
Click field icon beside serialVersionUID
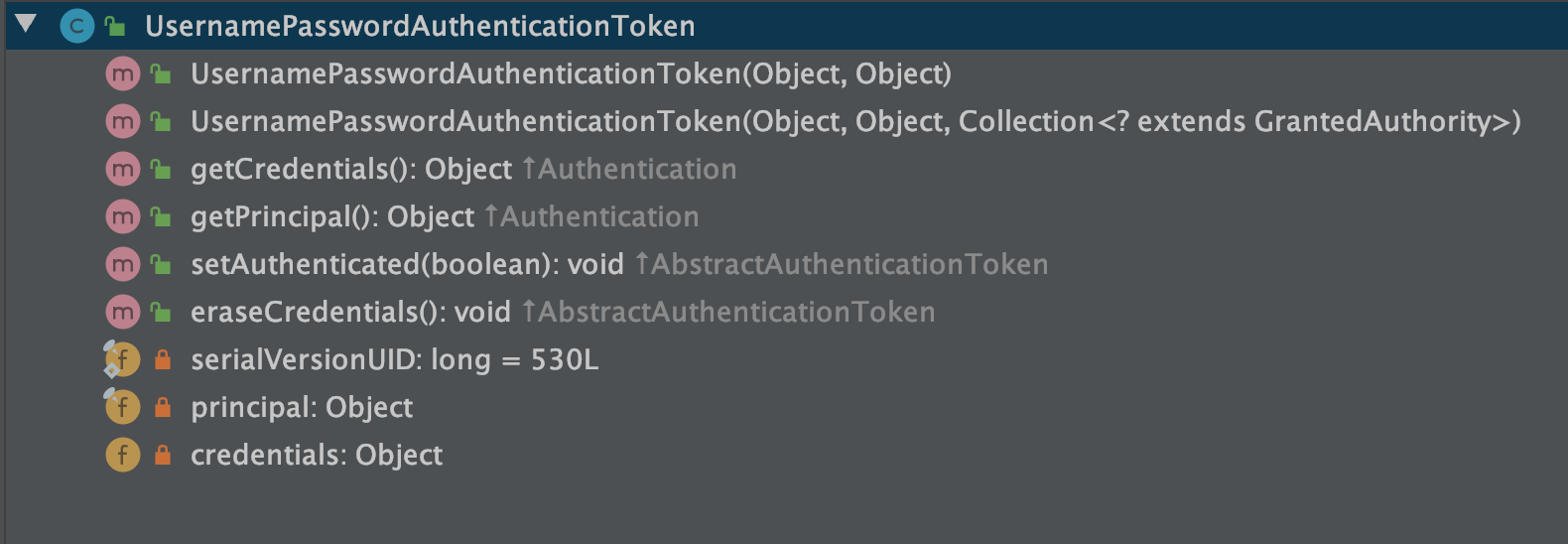122,359
